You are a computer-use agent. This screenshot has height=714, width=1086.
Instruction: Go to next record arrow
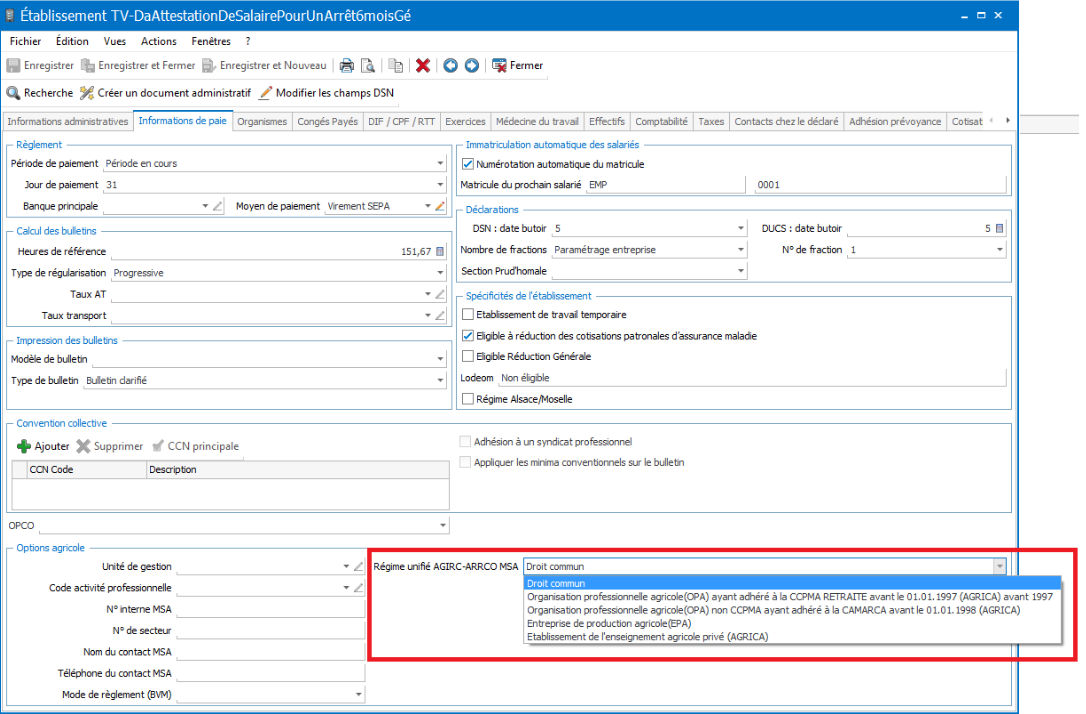[472, 66]
